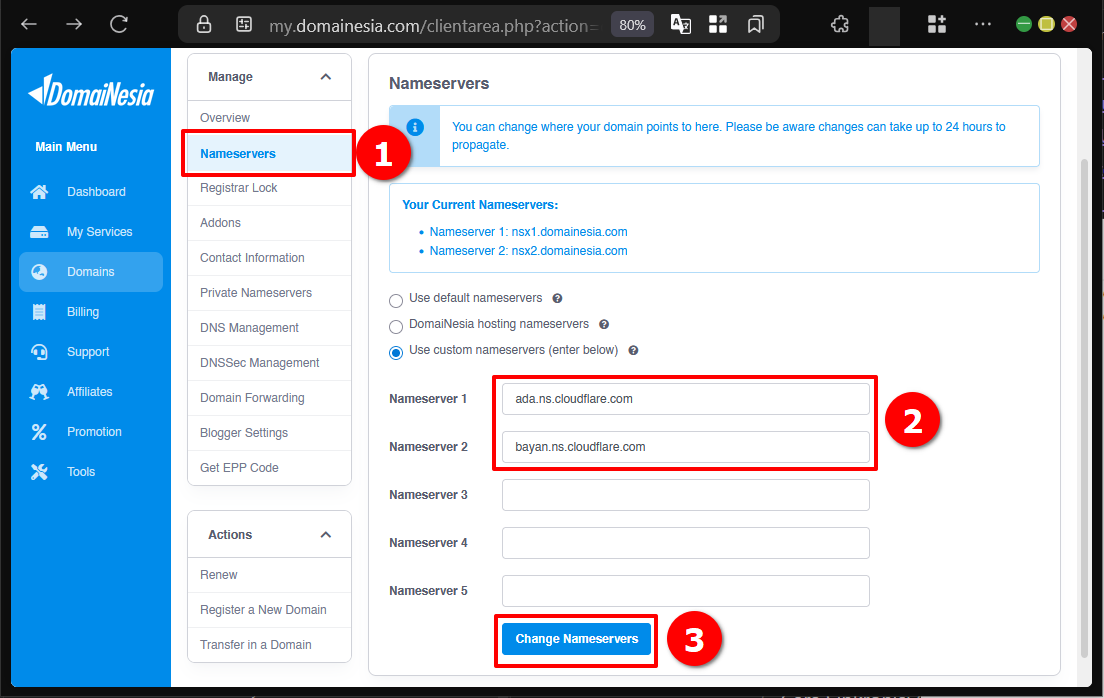Open Support in the sidebar

pos(91,351)
